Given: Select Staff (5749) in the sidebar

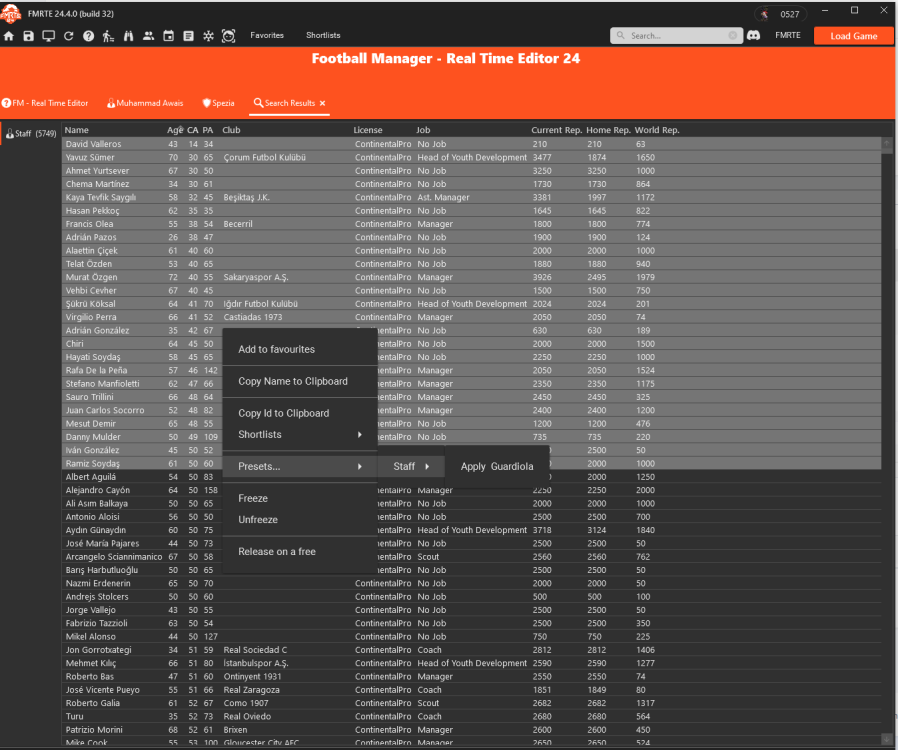Looking at the screenshot, I should coord(31,133).
